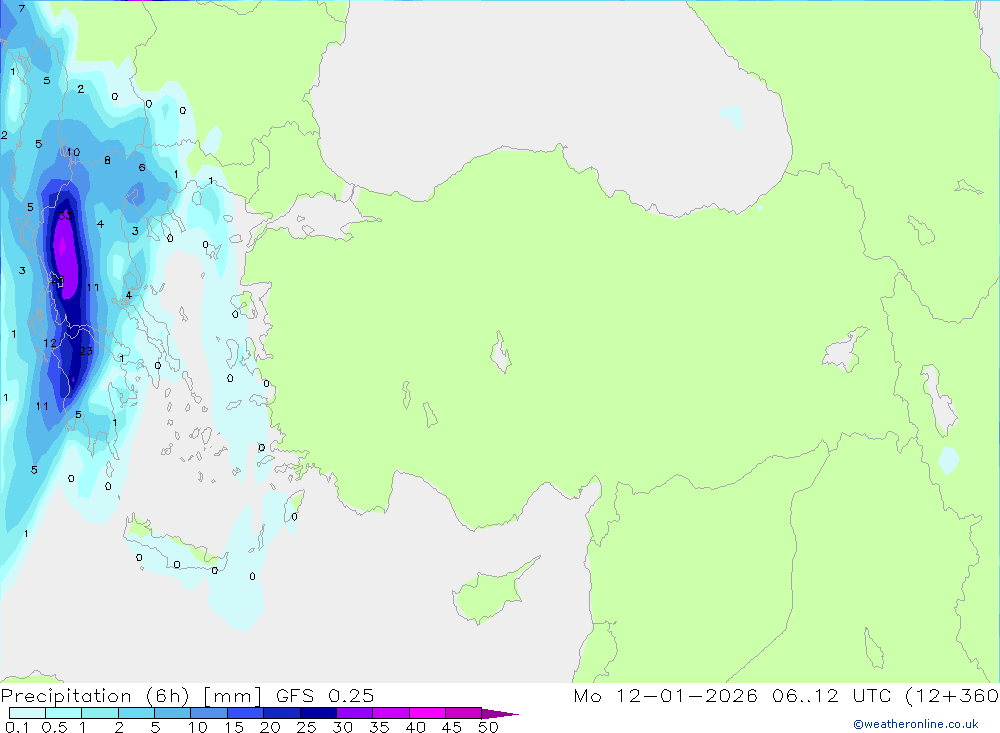The image size is (1000, 733).
Task: Click the '30' legend scale label
Action: [x=342, y=727]
